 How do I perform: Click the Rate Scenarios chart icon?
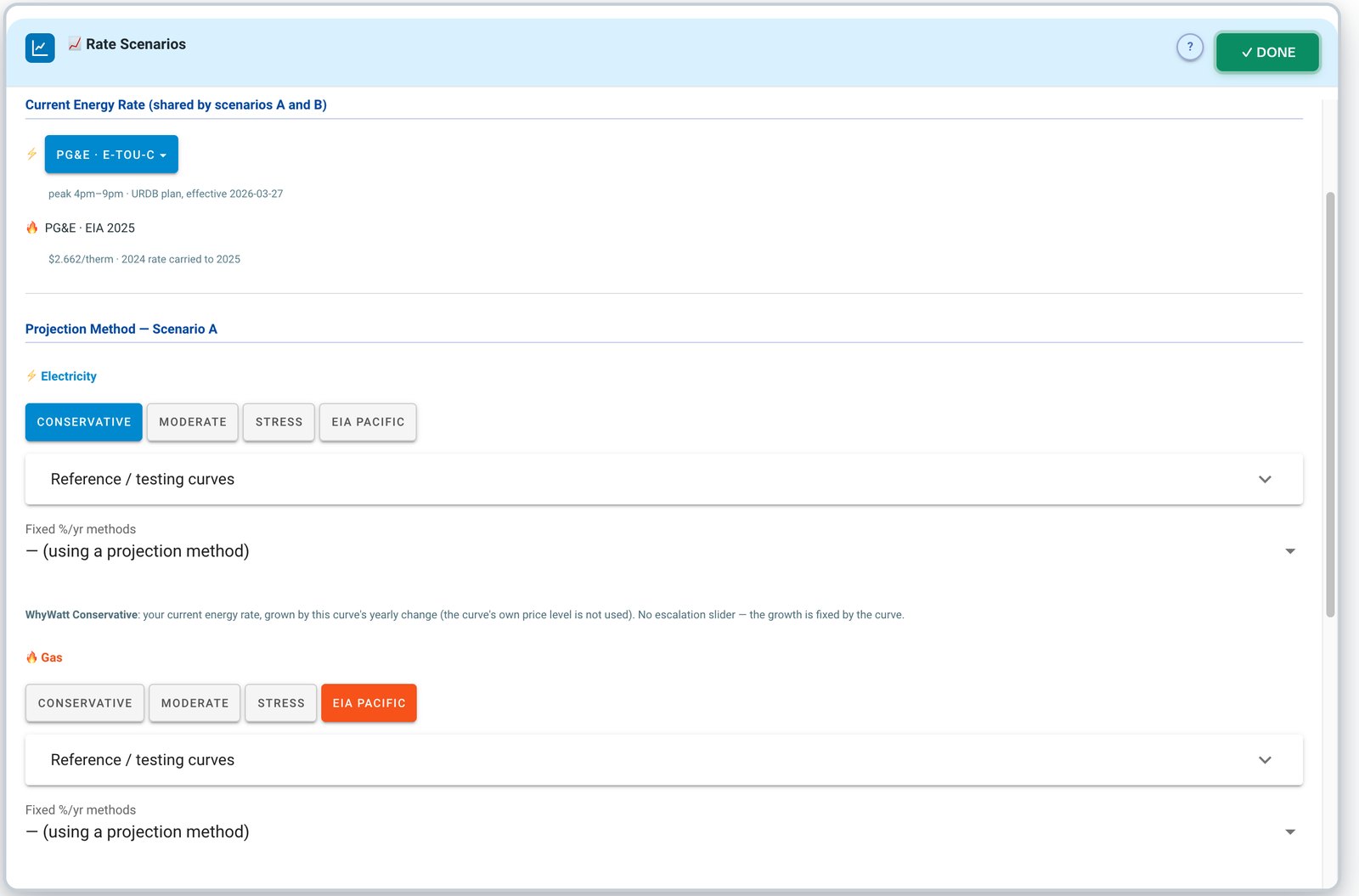point(40,48)
